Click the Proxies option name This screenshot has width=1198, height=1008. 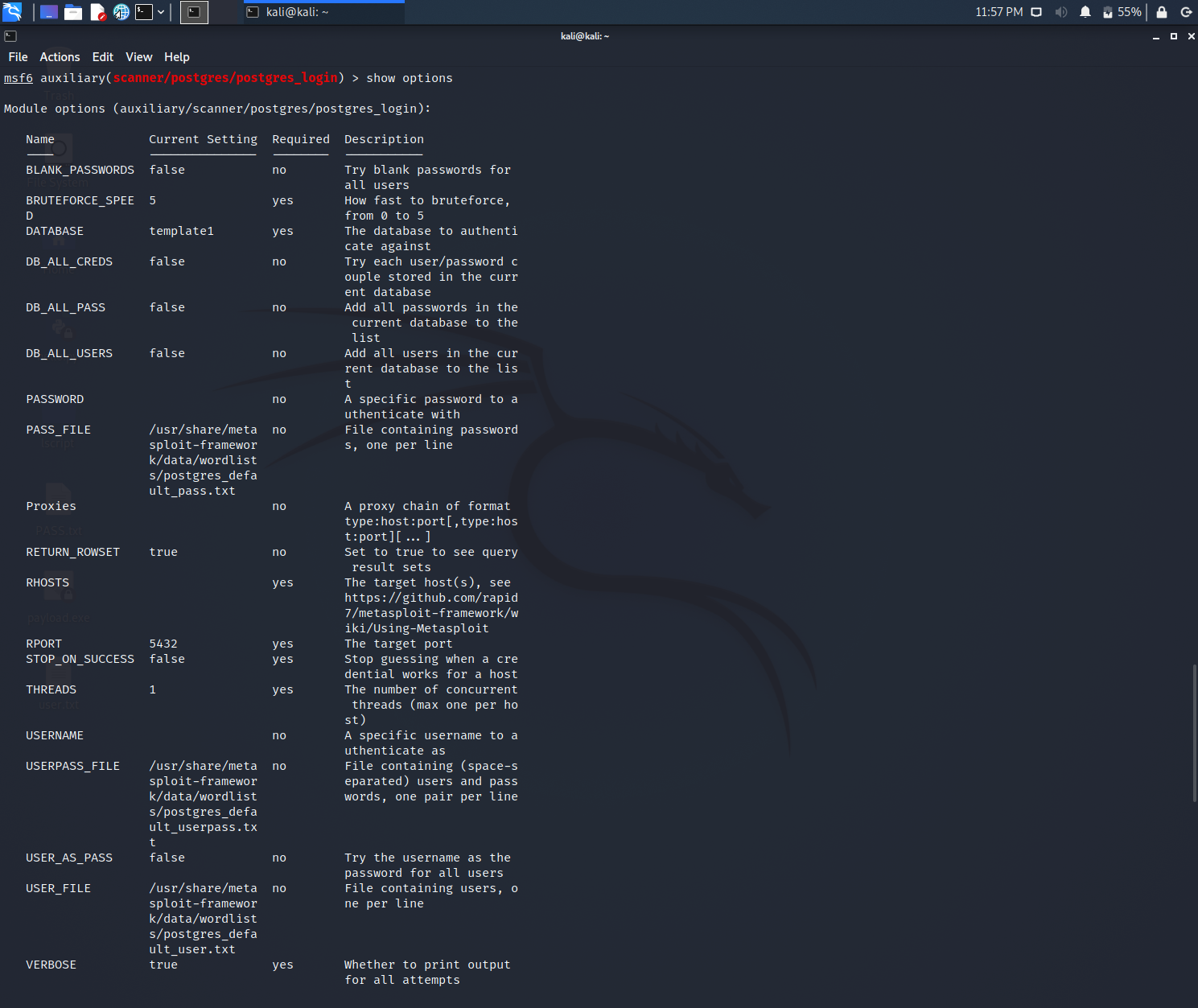coord(51,506)
